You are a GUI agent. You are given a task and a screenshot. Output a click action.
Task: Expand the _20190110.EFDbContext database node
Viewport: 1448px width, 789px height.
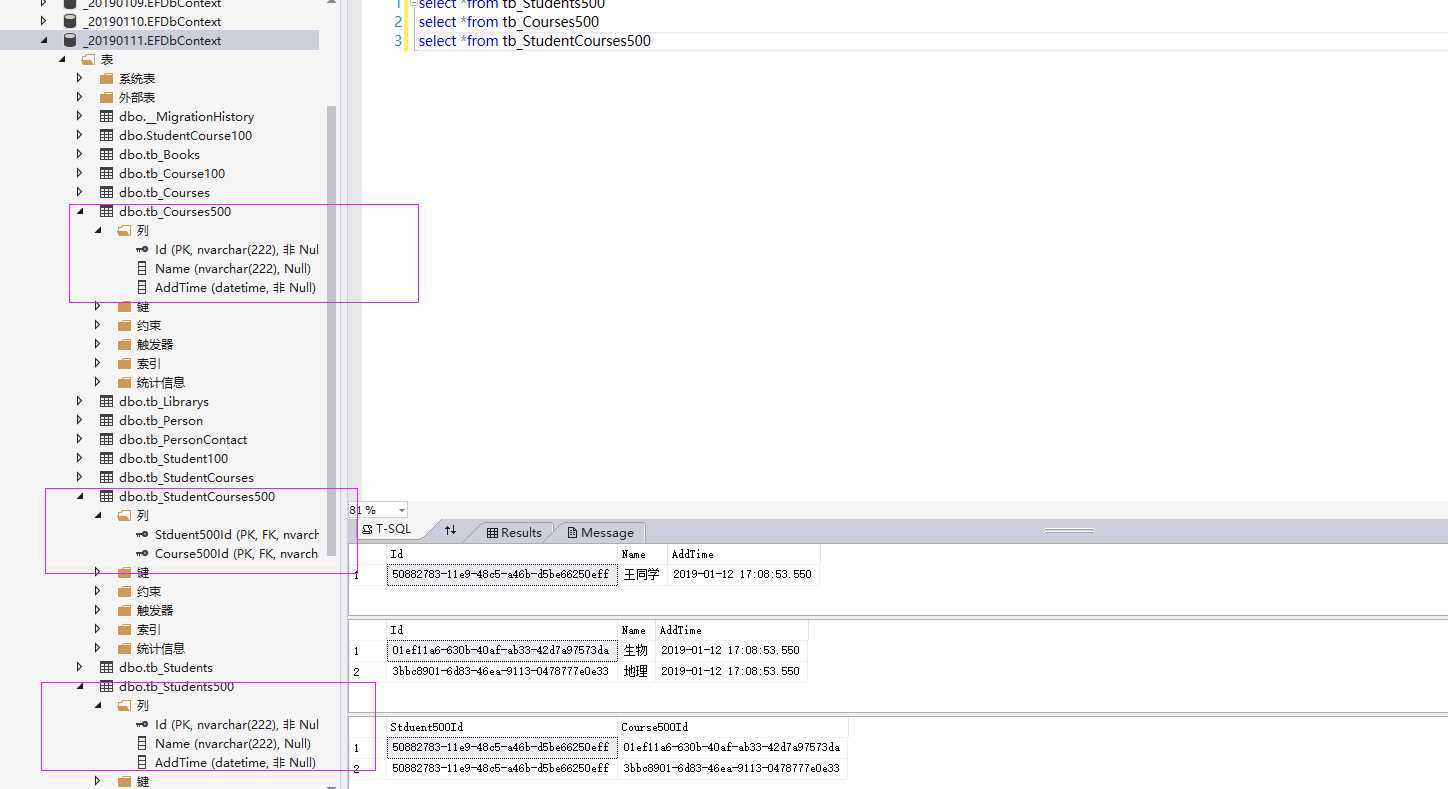(x=43, y=21)
